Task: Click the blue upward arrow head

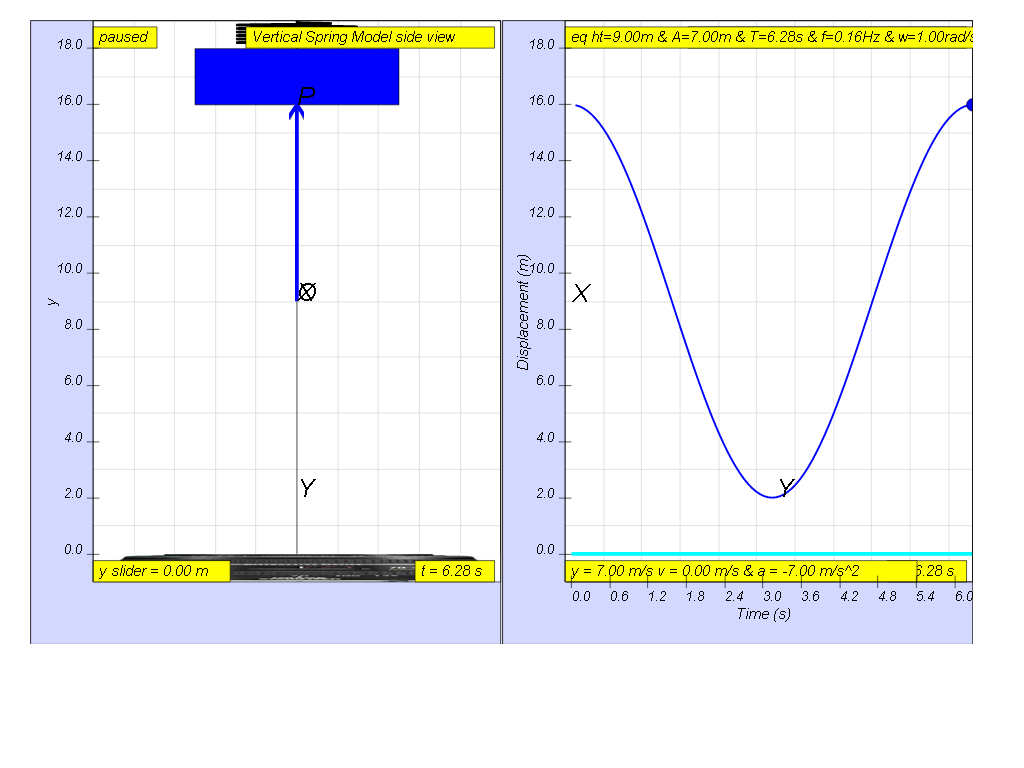Action: [296, 111]
